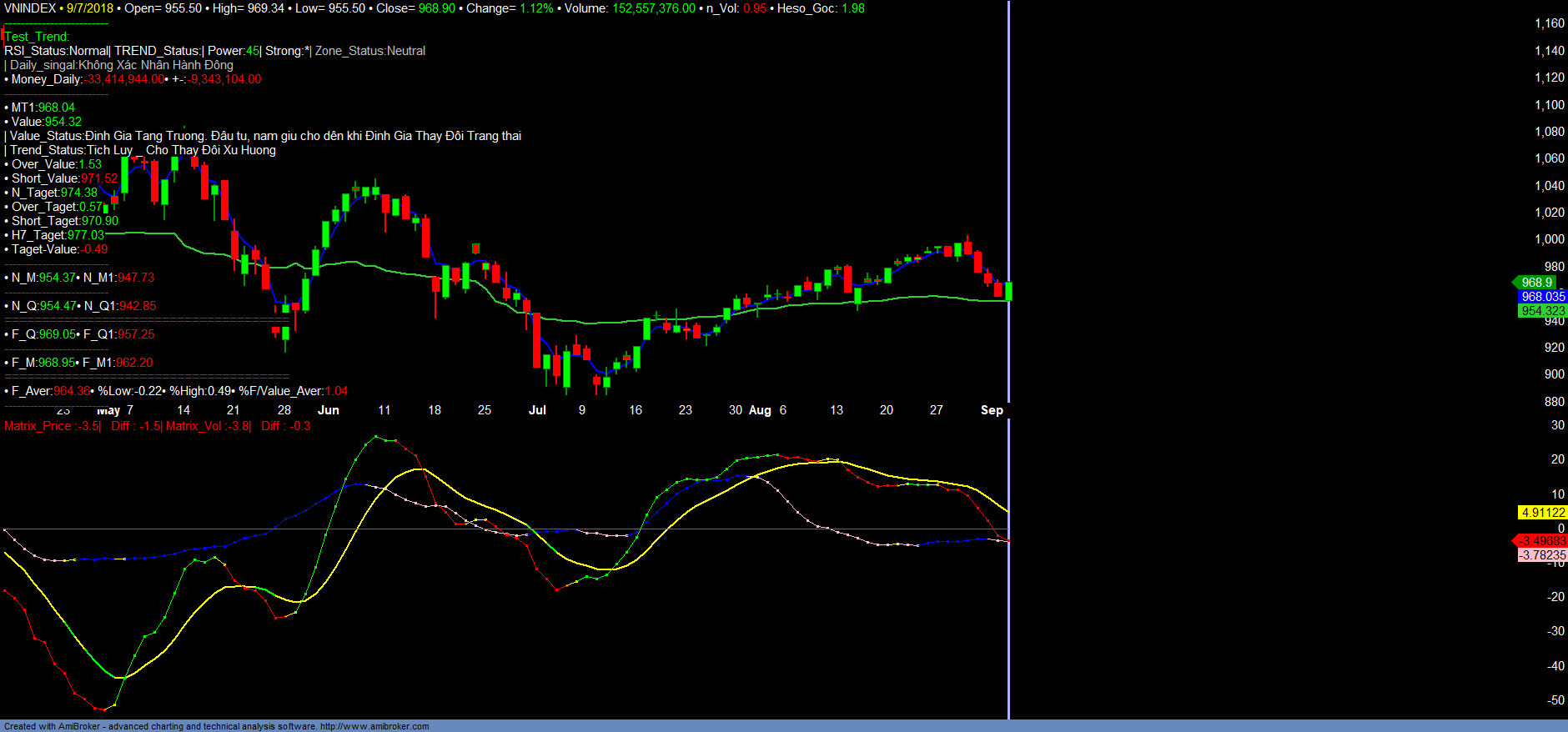Click the red -3.49683 indicator label
The height and width of the screenshot is (732, 1568).
pos(1541,541)
